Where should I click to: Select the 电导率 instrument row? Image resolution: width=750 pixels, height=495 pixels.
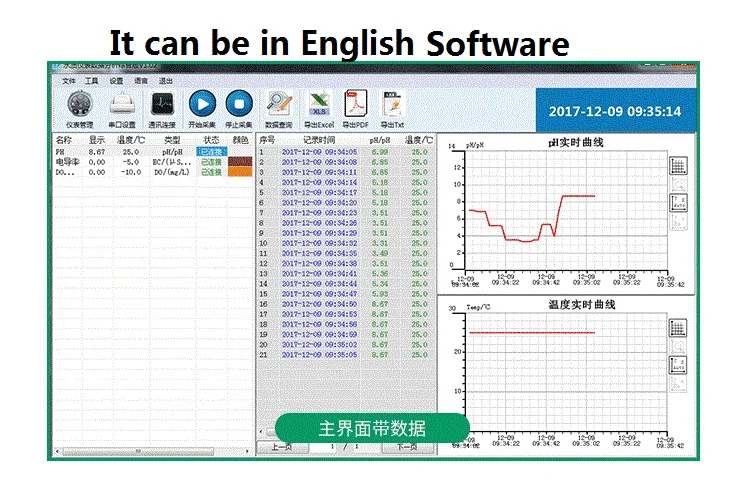coord(153,162)
